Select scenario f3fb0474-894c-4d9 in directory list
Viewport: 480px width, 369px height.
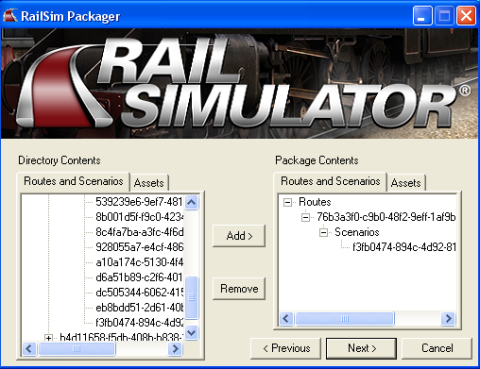[x=139, y=323]
